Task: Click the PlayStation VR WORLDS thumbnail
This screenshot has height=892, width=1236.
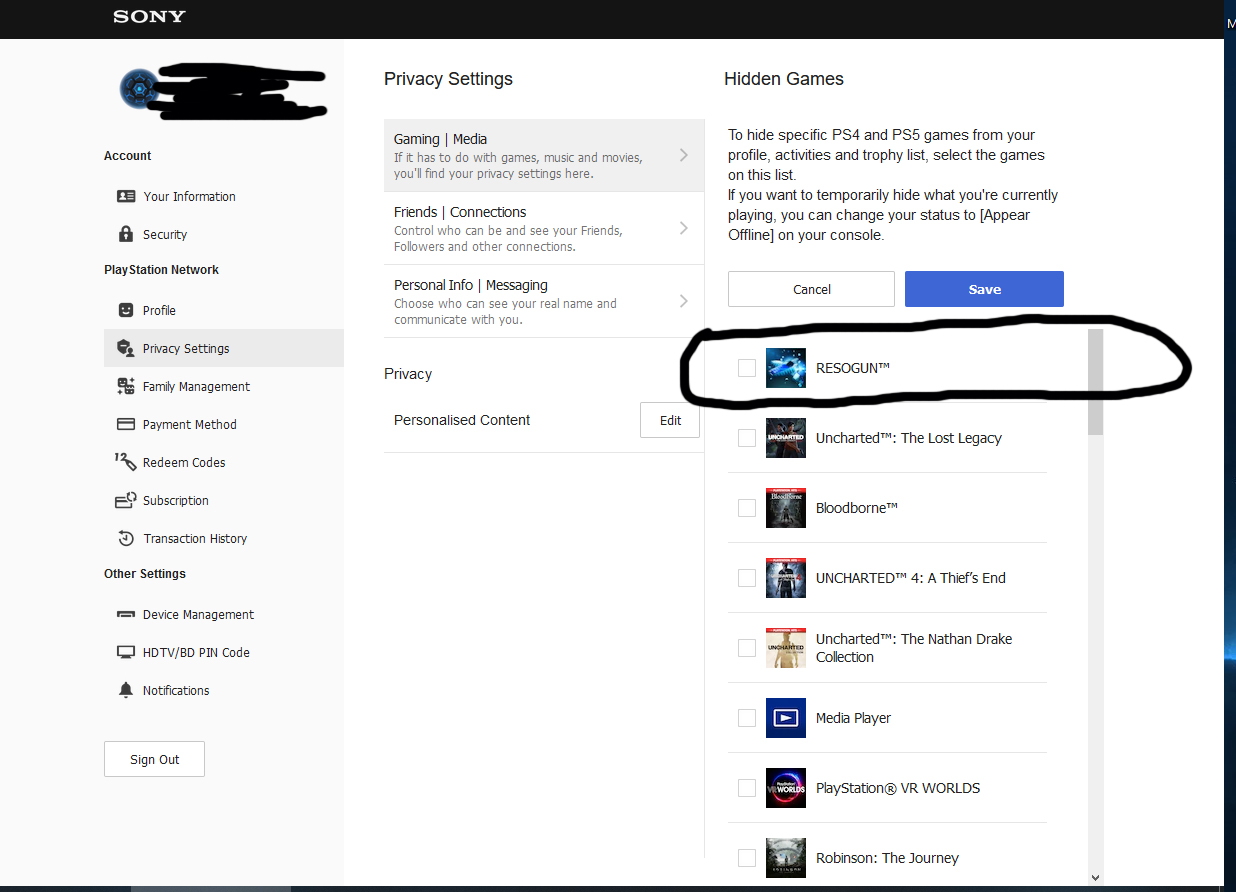Action: [x=786, y=788]
